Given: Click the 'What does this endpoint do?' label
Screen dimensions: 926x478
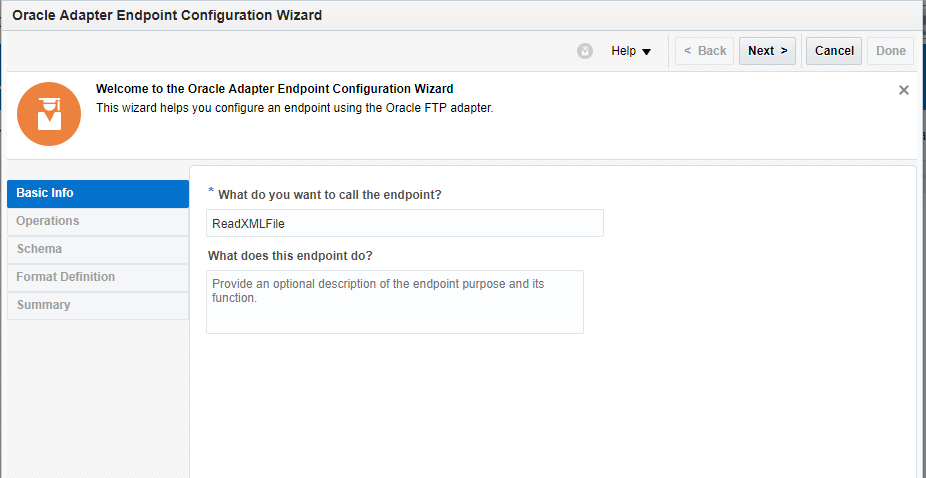Looking at the screenshot, I should point(290,256).
